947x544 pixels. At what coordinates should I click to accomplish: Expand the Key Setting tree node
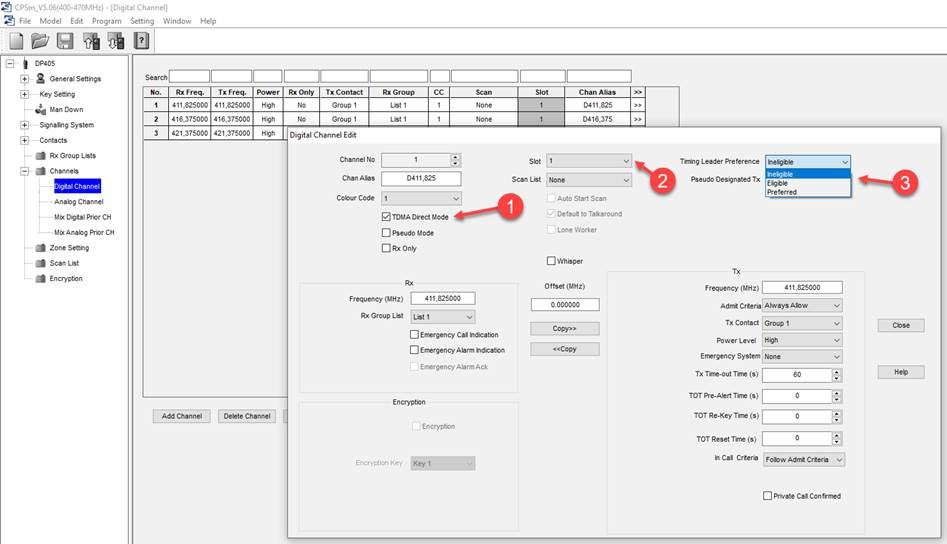[x=24, y=94]
